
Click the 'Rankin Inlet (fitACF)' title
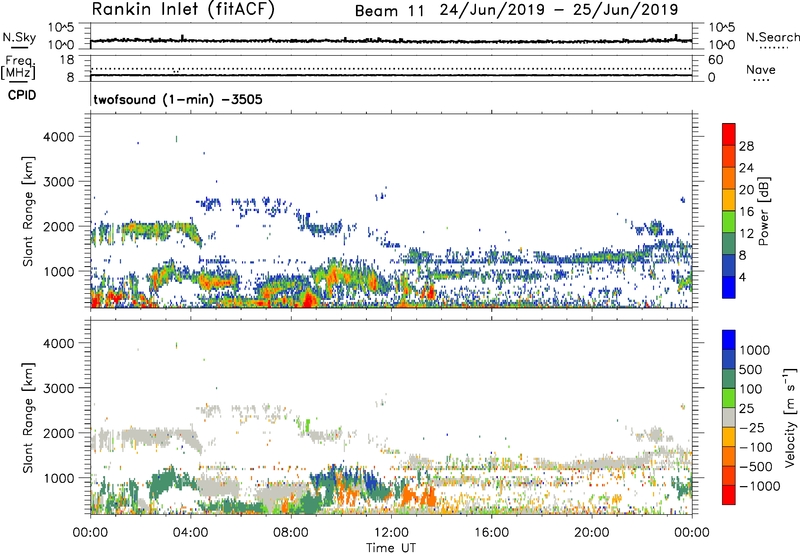(x=183, y=10)
